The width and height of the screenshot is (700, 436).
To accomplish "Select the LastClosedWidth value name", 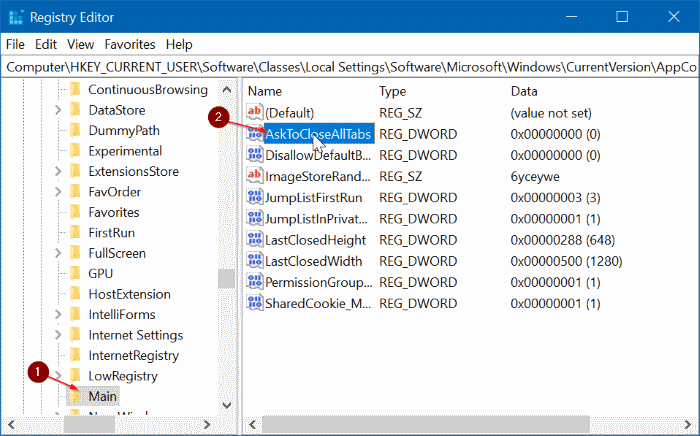I will click(313, 261).
